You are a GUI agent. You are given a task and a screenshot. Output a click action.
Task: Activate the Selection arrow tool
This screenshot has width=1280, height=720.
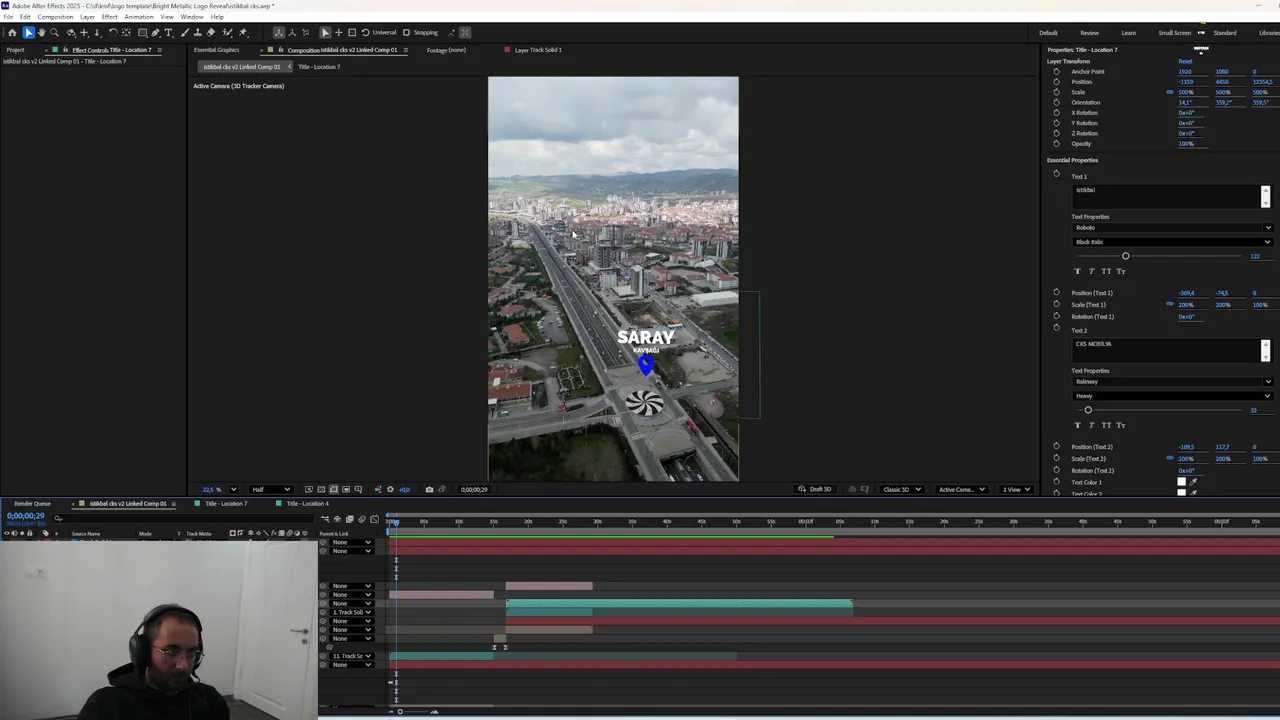(28, 33)
